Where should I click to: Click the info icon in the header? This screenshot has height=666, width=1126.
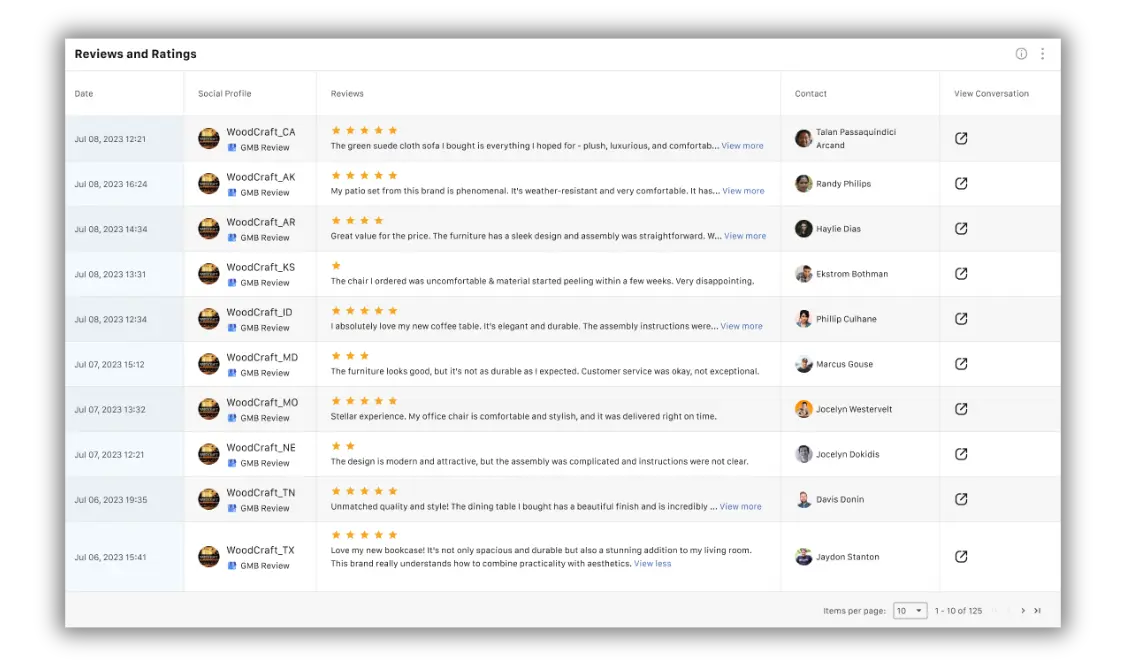1021,54
